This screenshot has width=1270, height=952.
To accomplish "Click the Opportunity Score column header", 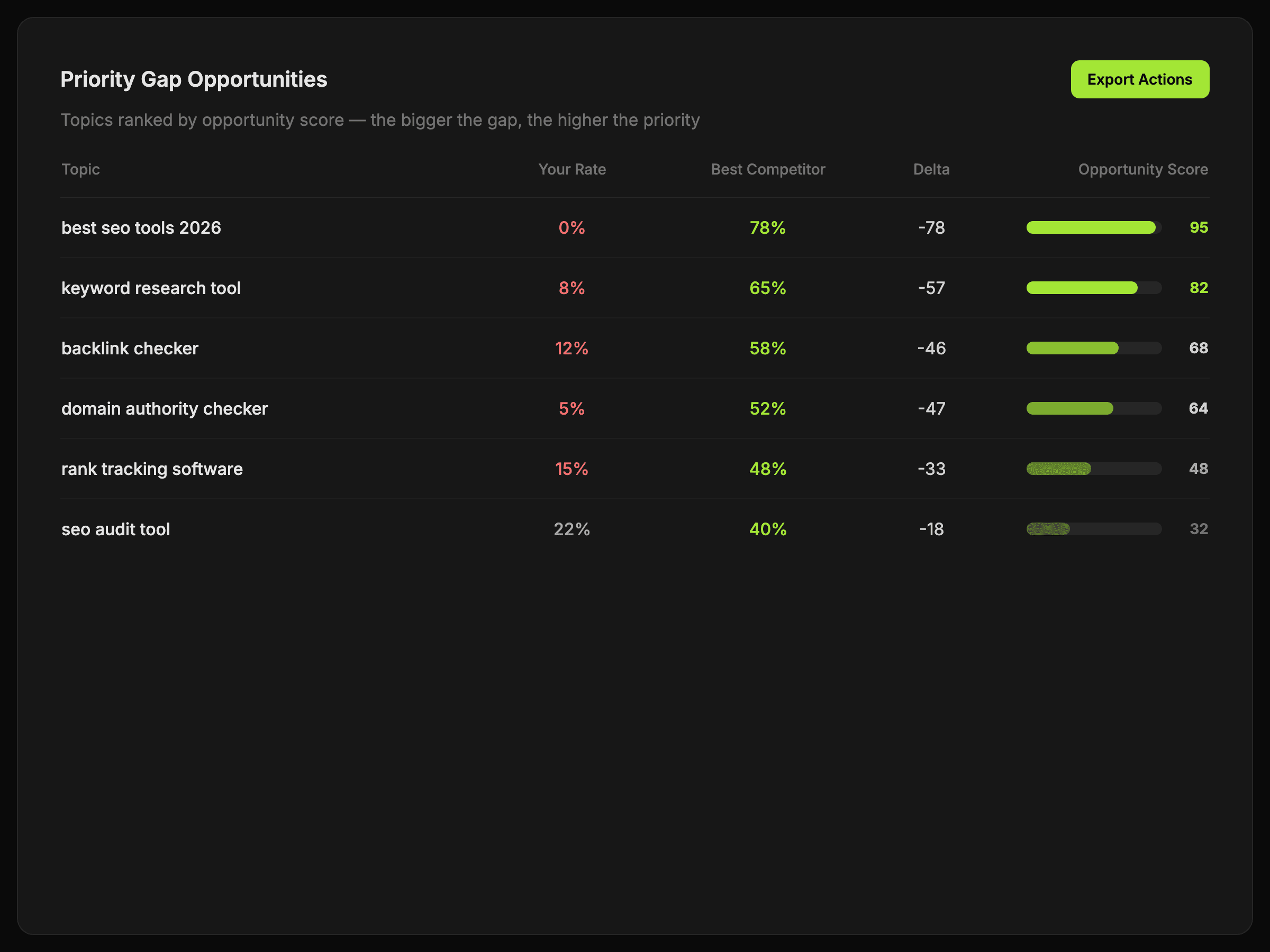I will click(1142, 169).
